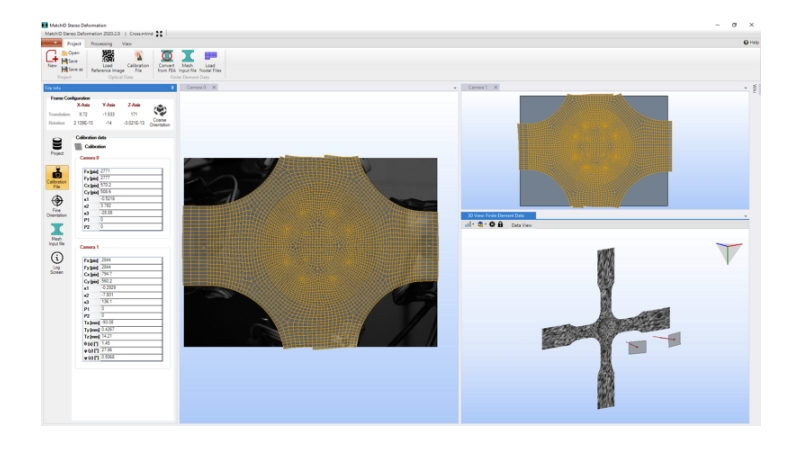Click Coarse Orientation icon
The height and width of the screenshot is (460, 792).
(x=159, y=112)
